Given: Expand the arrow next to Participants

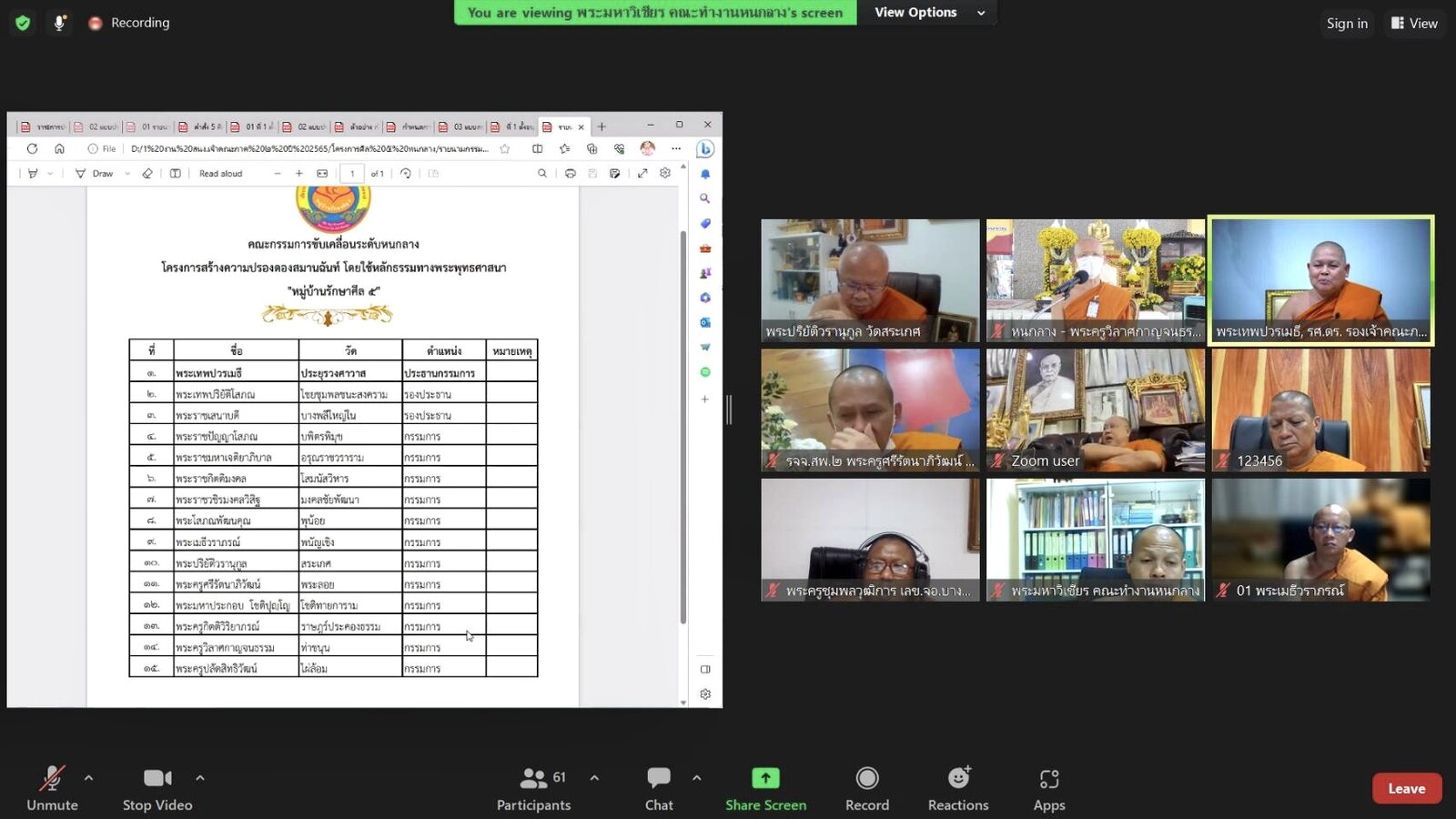Looking at the screenshot, I should (x=594, y=778).
